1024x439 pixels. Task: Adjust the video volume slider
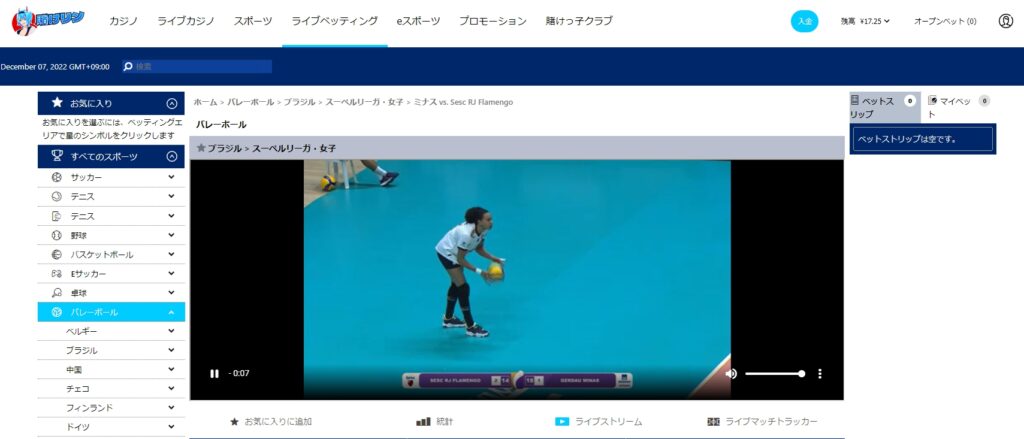click(x=775, y=374)
